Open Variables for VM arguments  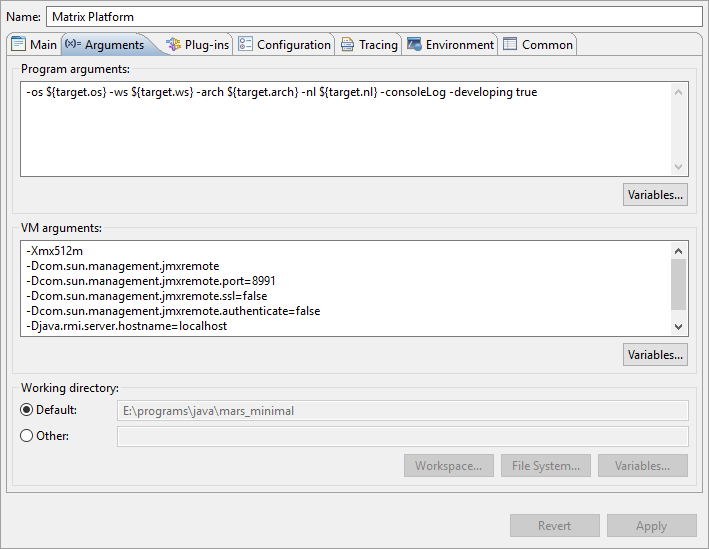tap(655, 354)
